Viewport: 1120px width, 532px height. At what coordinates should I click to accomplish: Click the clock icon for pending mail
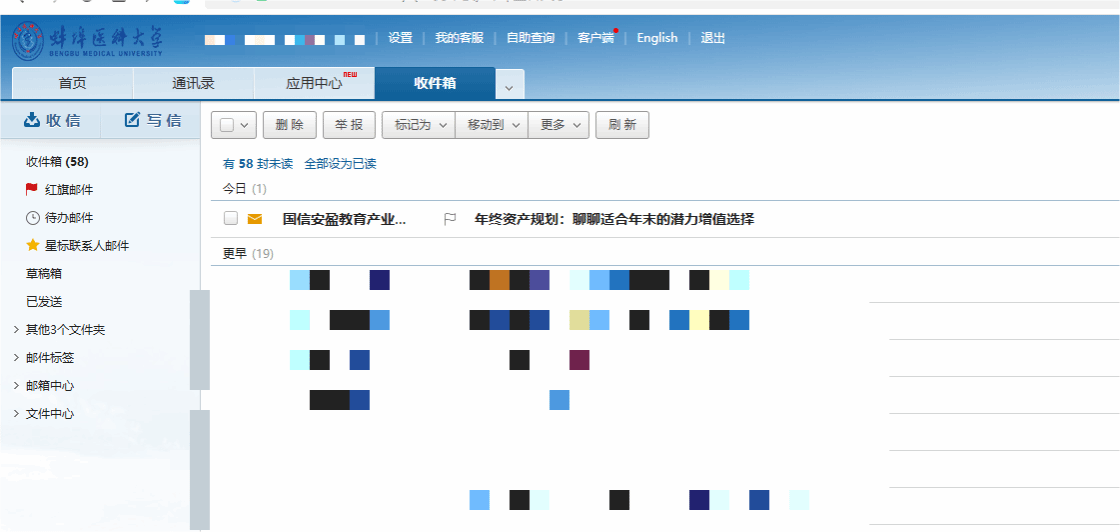[x=32, y=217]
